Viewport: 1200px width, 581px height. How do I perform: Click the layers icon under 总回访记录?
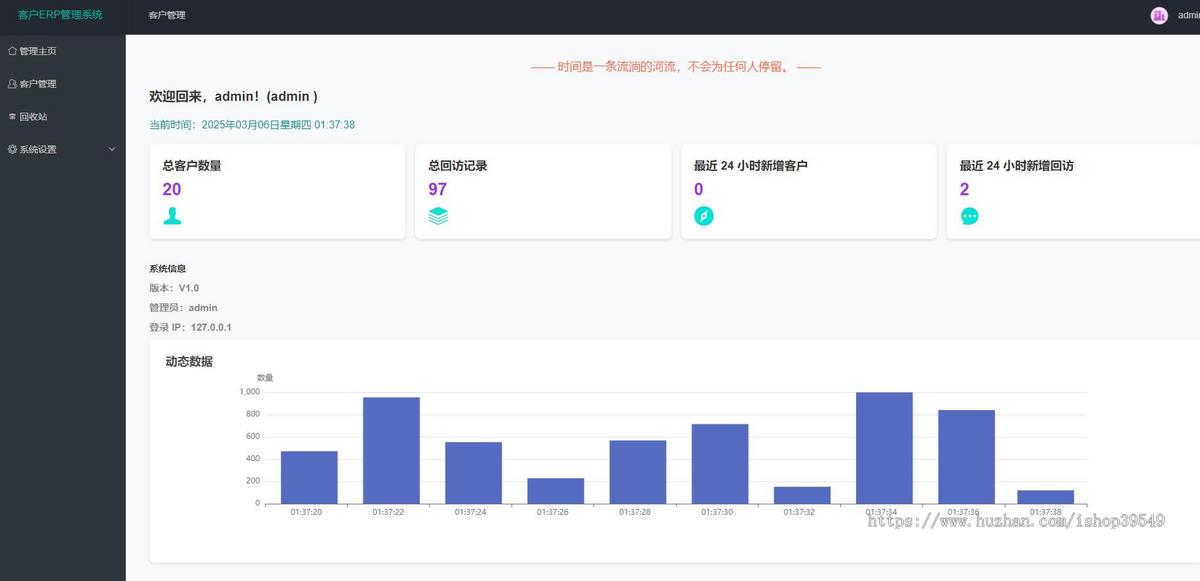pyautogui.click(x=438, y=216)
